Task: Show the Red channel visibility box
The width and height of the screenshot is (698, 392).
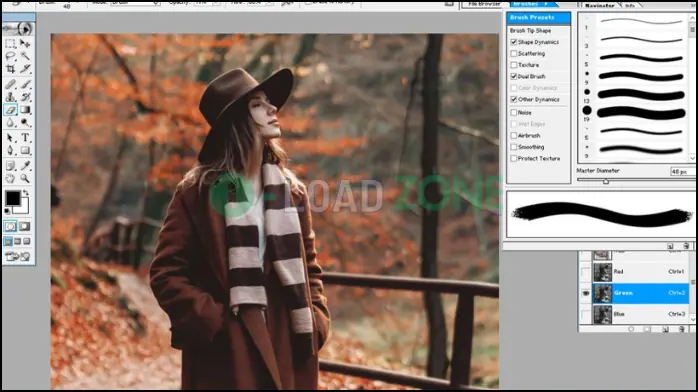Action: (585, 272)
